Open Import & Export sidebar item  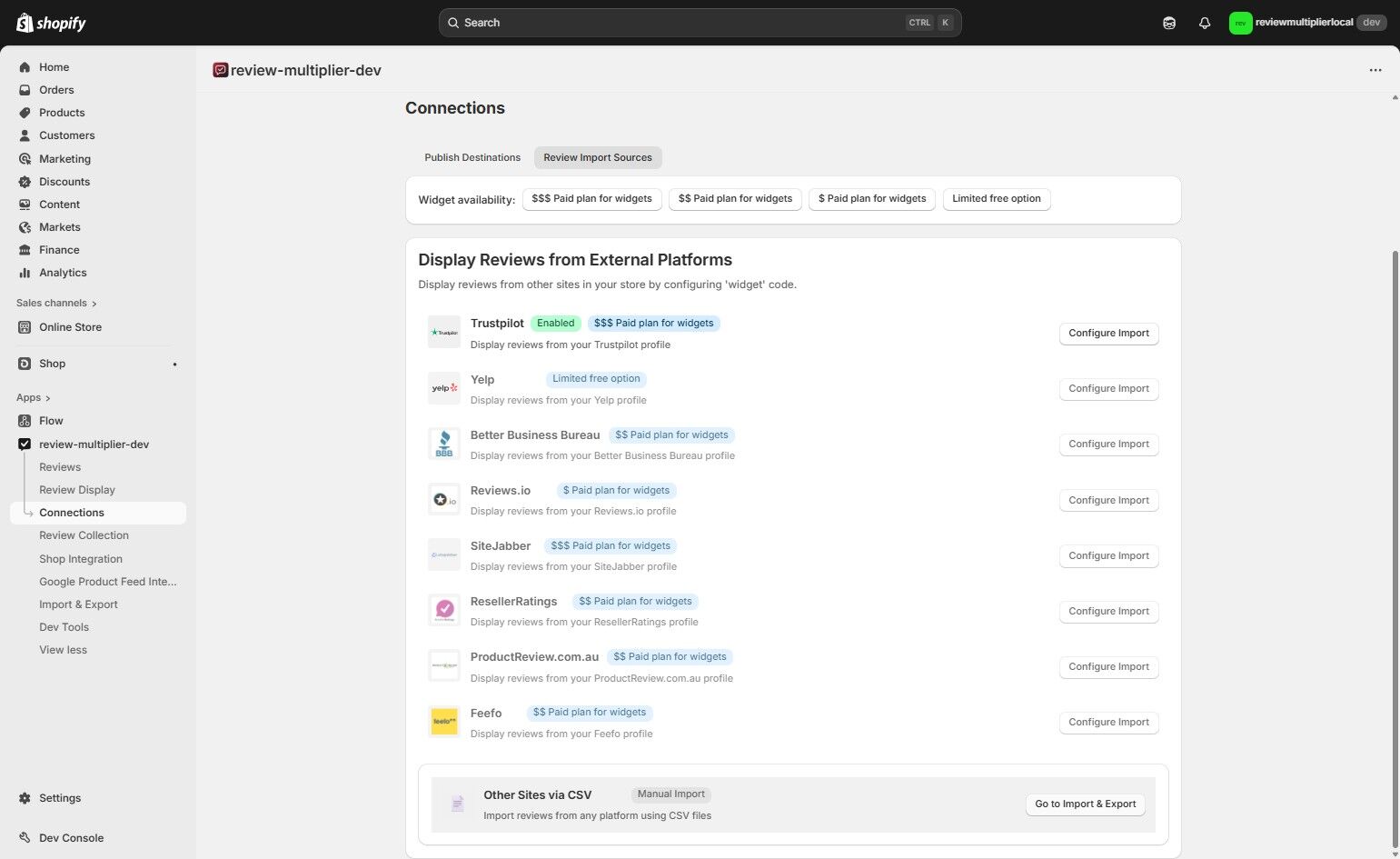click(78, 604)
